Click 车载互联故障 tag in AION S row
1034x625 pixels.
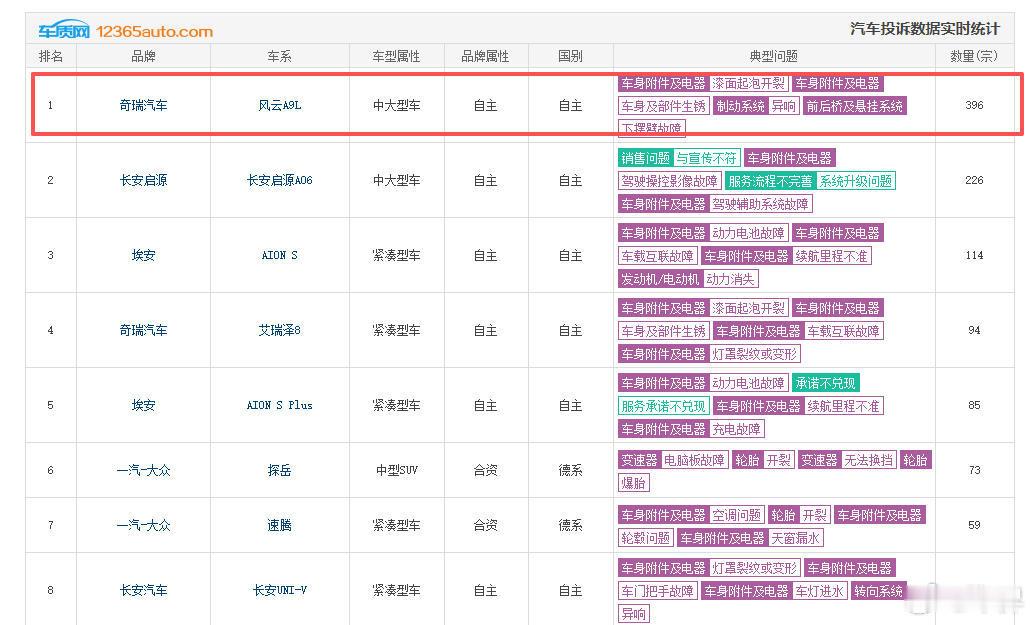657,256
